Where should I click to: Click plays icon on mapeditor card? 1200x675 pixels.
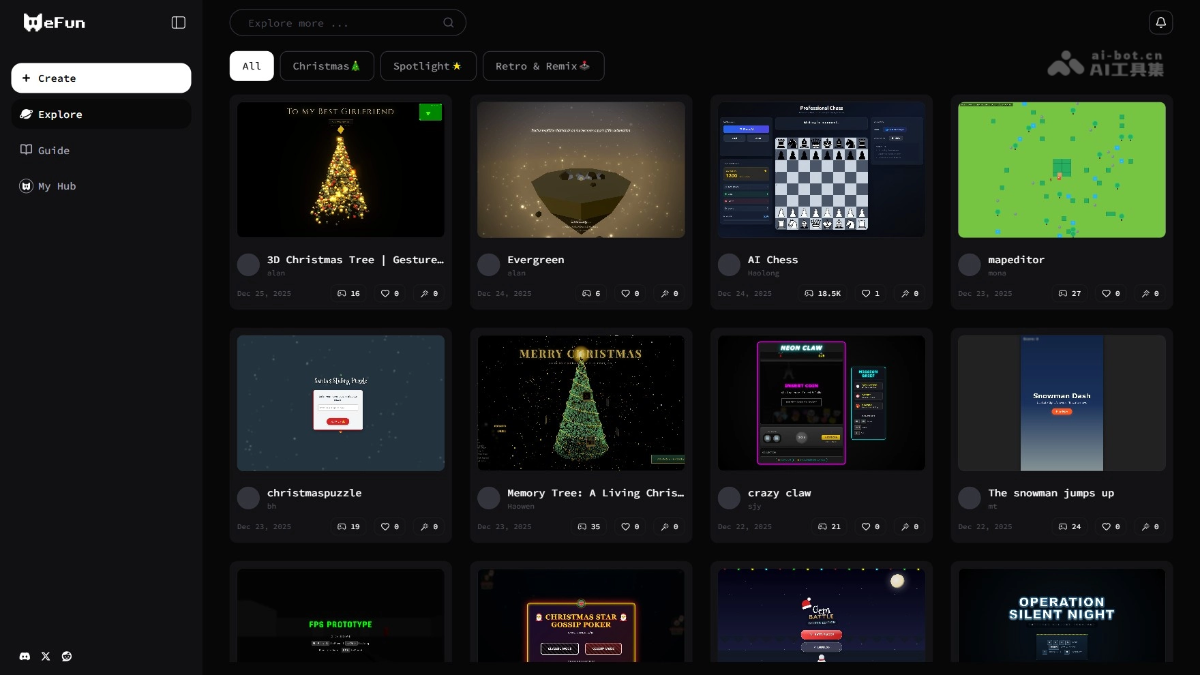point(1063,293)
